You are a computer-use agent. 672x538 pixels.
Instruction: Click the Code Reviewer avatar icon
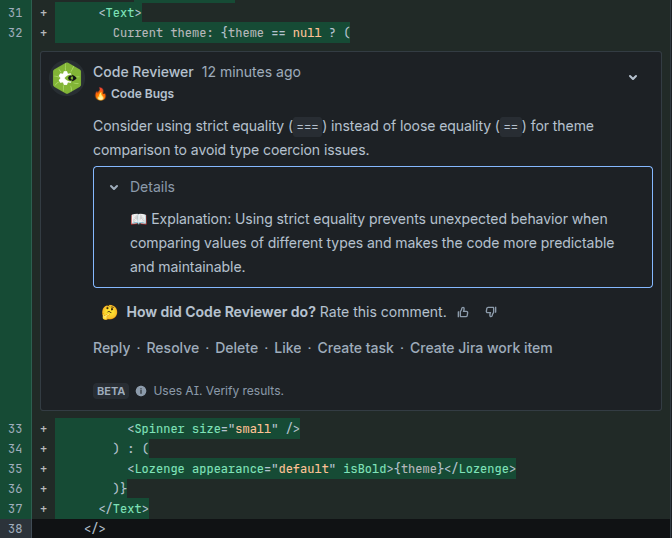pyautogui.click(x=67, y=79)
